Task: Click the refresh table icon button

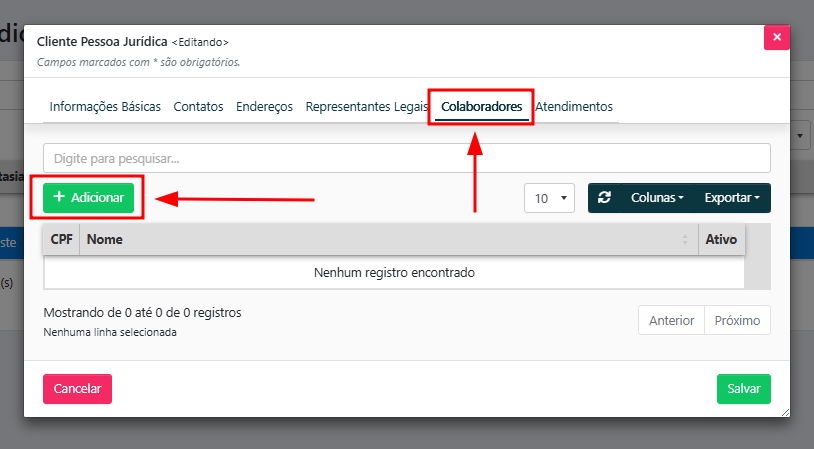Action: [x=605, y=198]
